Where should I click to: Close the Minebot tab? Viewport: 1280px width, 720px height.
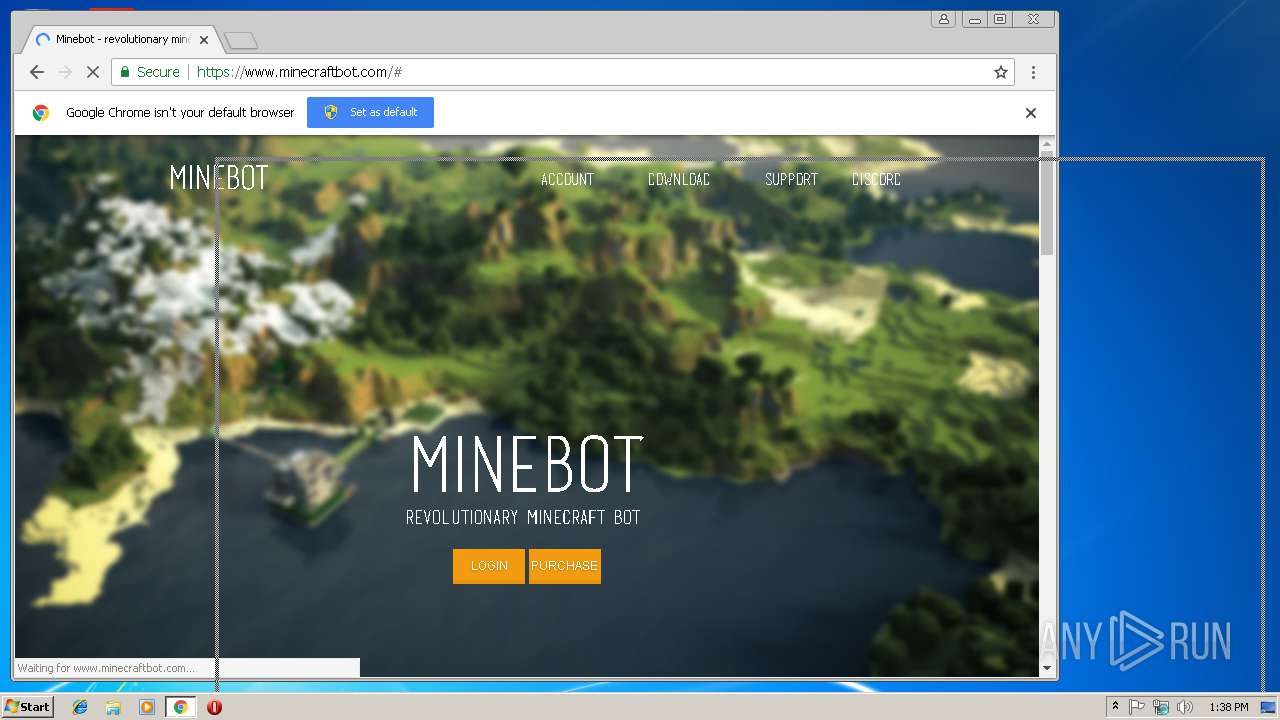tap(204, 40)
